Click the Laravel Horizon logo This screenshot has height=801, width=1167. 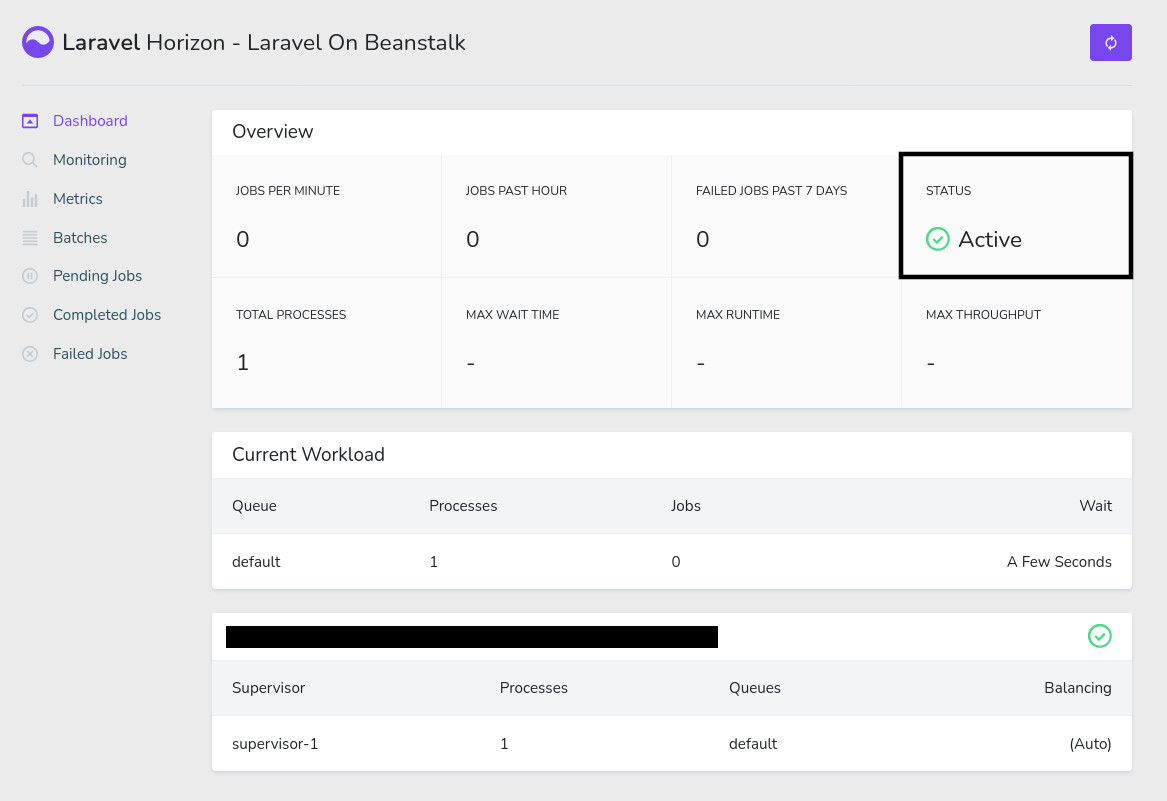click(37, 42)
